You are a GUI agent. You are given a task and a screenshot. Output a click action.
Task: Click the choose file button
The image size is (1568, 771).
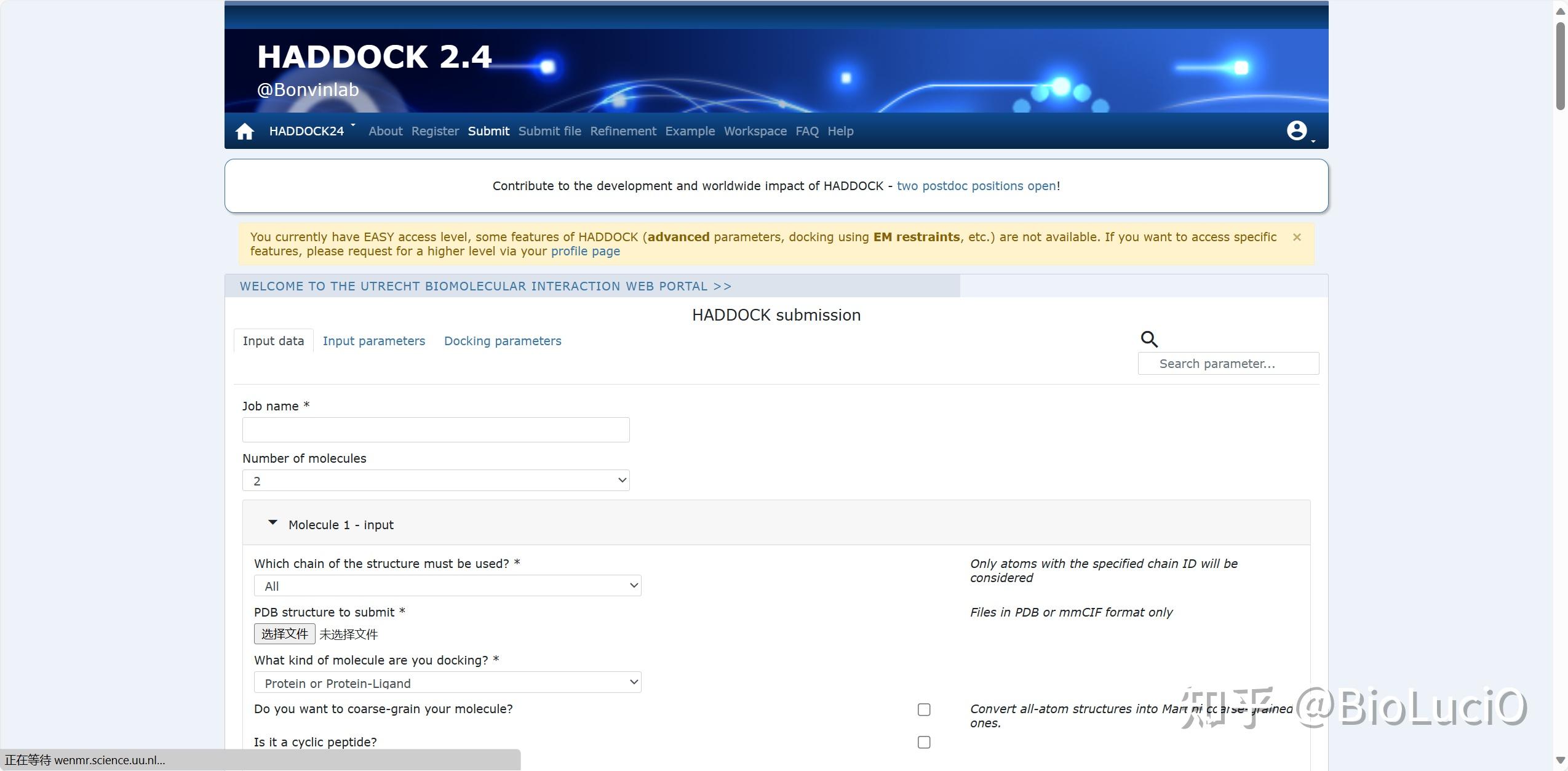point(284,634)
